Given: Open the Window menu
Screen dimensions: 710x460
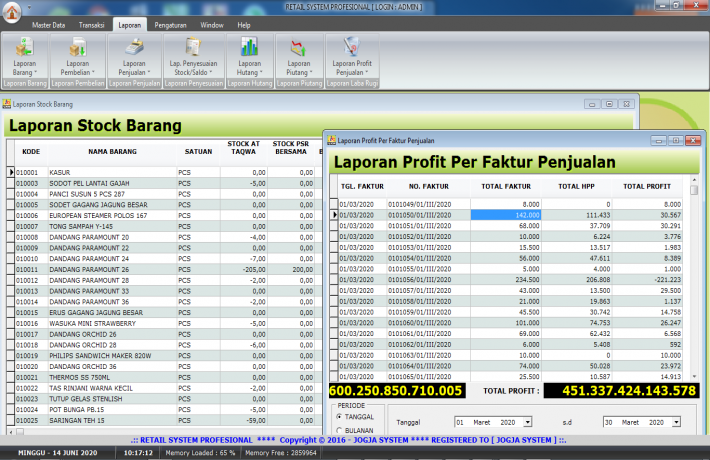Looking at the screenshot, I should pyautogui.click(x=212, y=25).
